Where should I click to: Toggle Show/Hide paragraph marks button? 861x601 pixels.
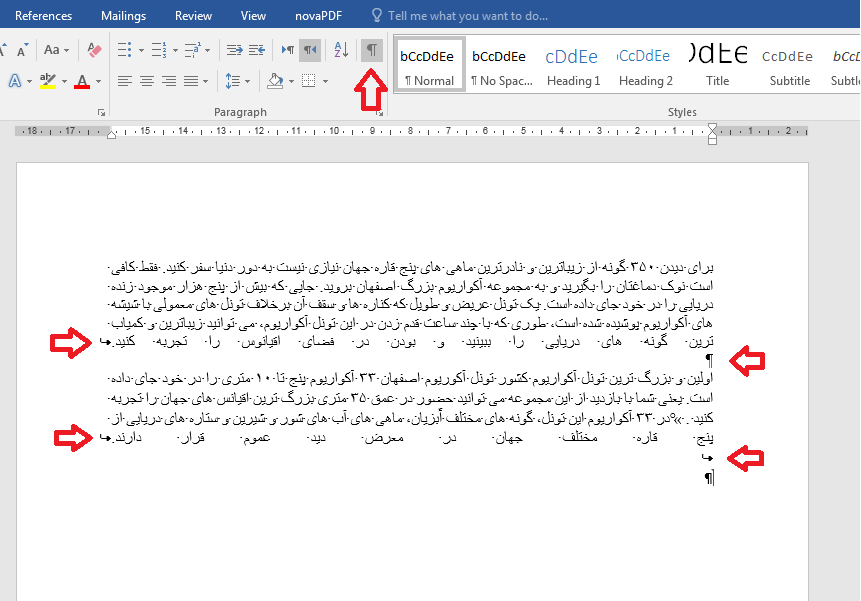pos(372,50)
